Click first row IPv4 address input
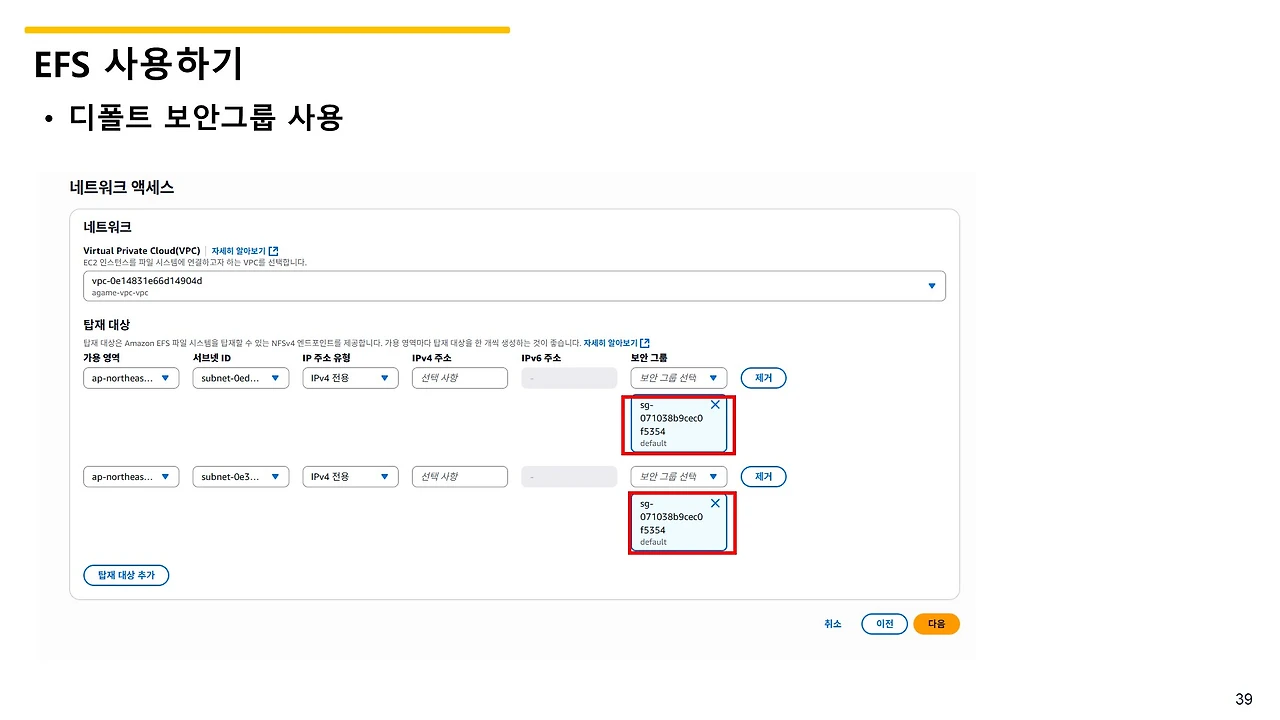The width and height of the screenshot is (1280, 720). click(460, 378)
